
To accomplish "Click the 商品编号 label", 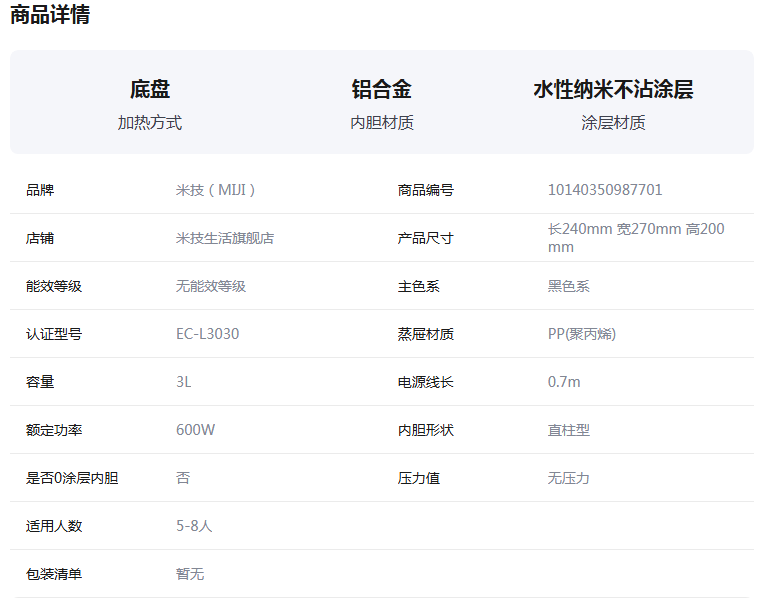I will point(426,190).
